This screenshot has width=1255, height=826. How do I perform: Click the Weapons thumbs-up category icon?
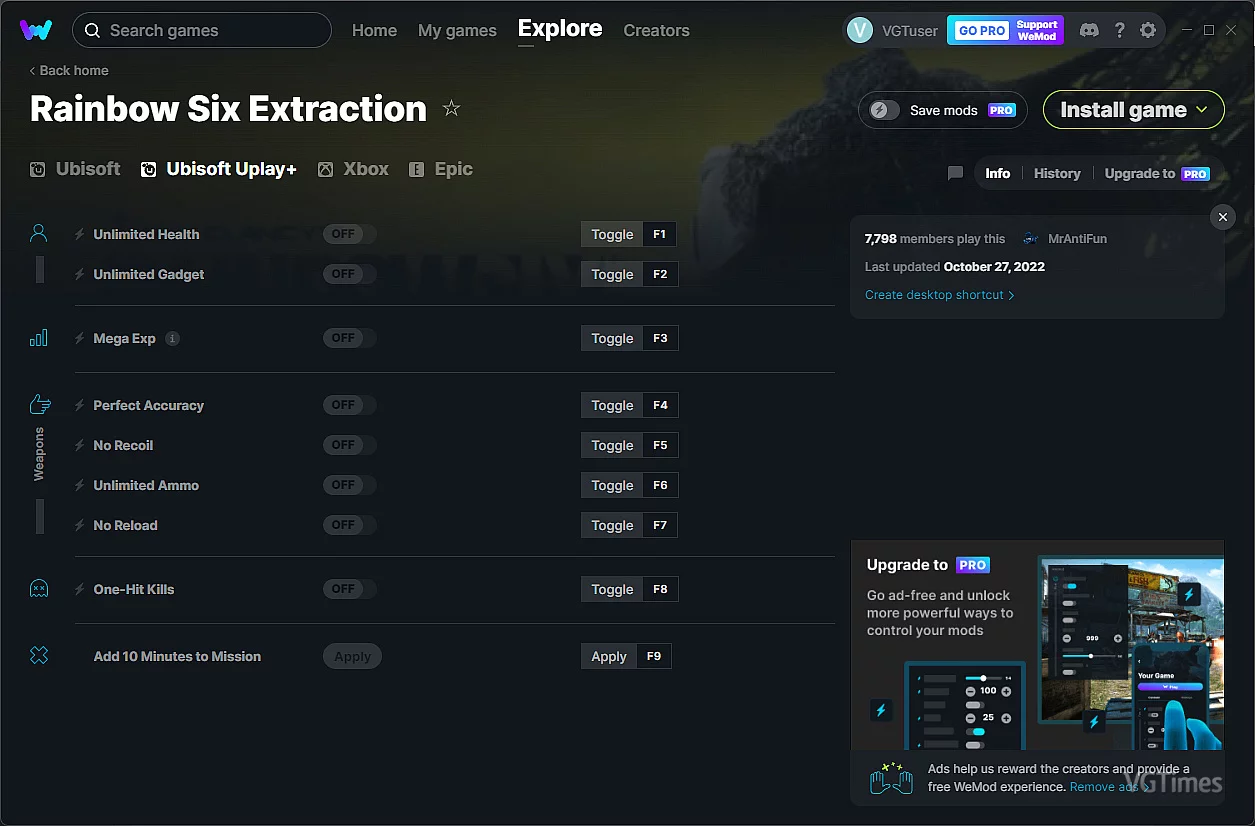point(40,404)
